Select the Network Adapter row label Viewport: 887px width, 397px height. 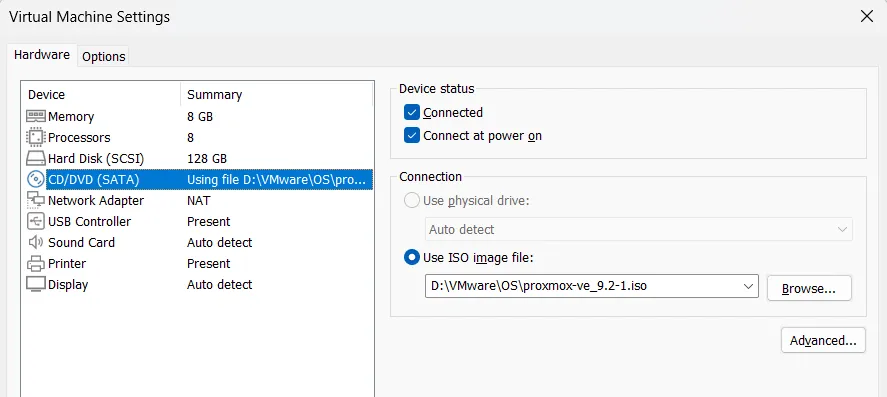[96, 201]
